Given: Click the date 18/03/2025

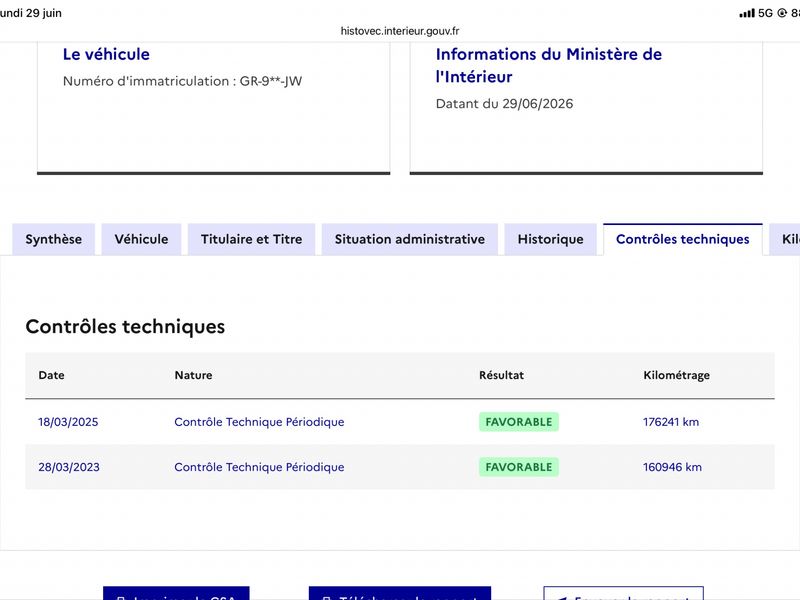Looking at the screenshot, I should (x=68, y=422).
